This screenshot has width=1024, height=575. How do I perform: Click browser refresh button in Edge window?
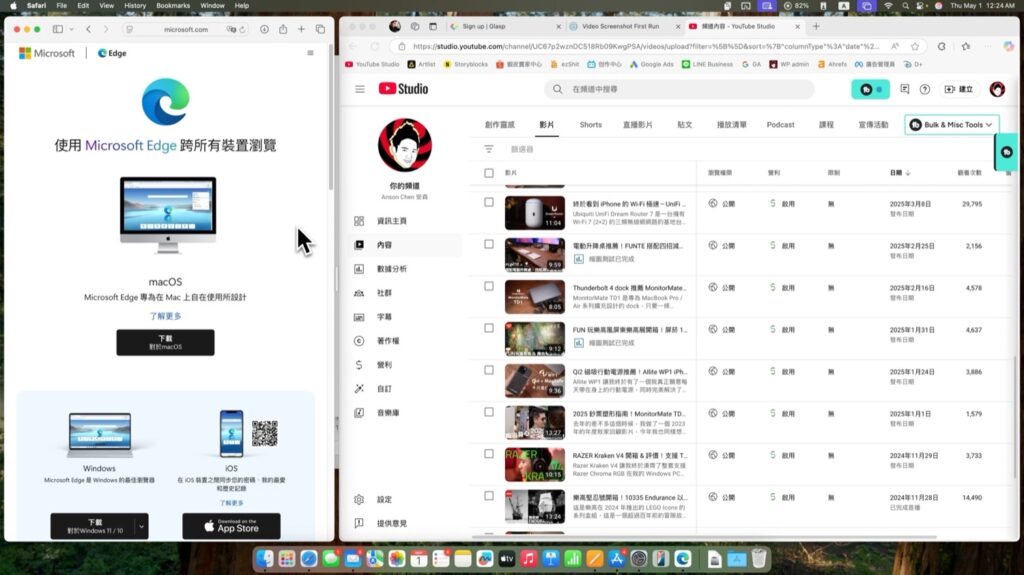[375, 46]
